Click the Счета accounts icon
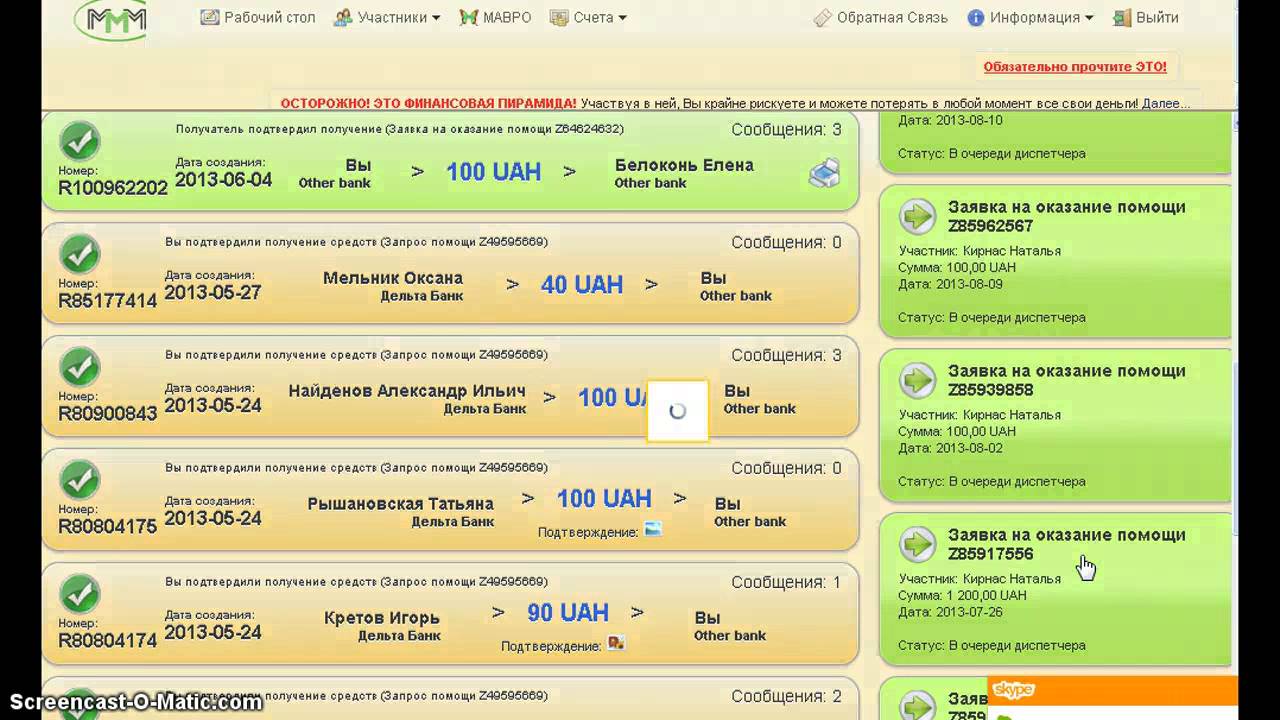 point(559,17)
